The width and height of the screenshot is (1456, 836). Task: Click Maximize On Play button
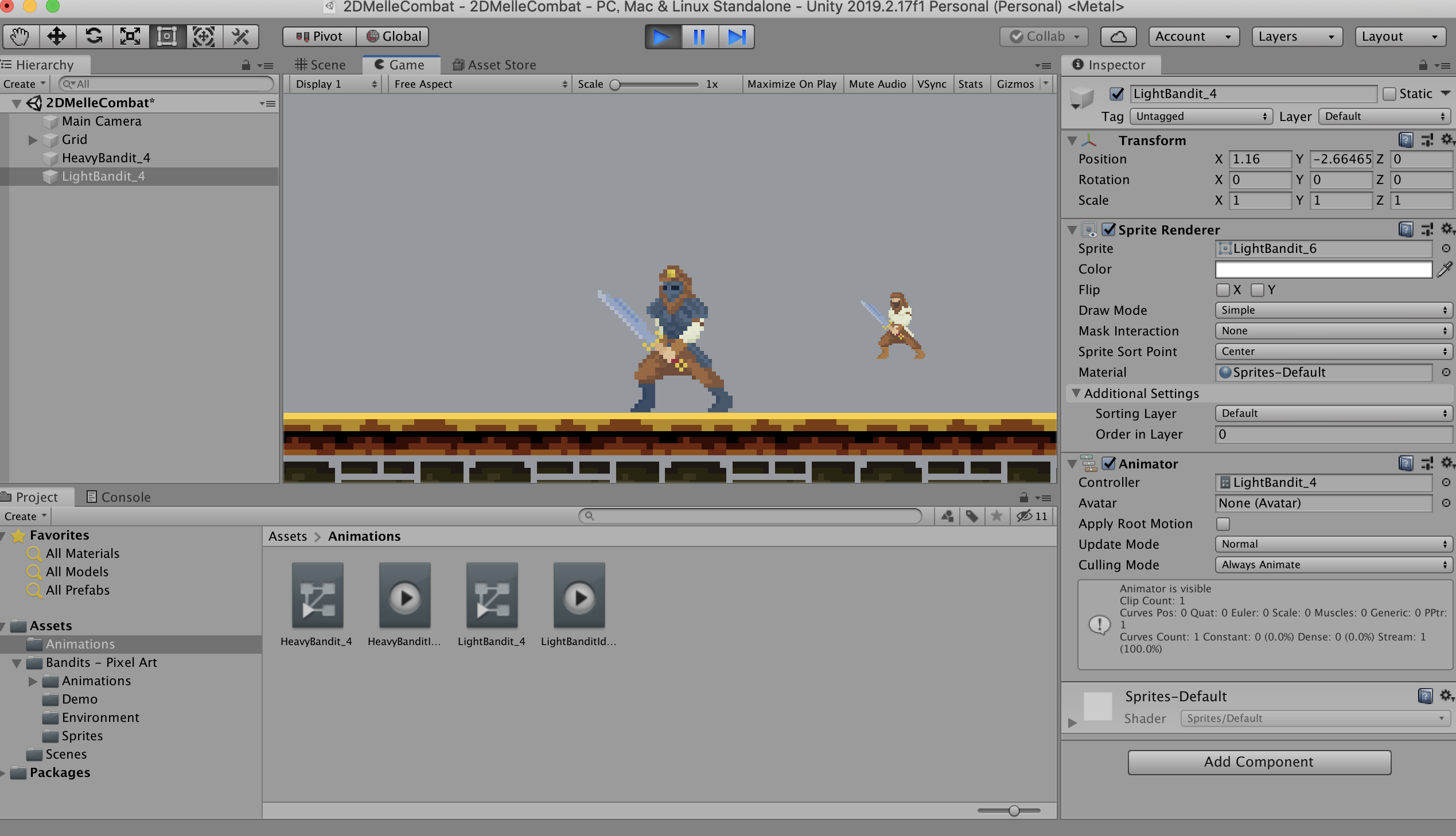point(791,84)
